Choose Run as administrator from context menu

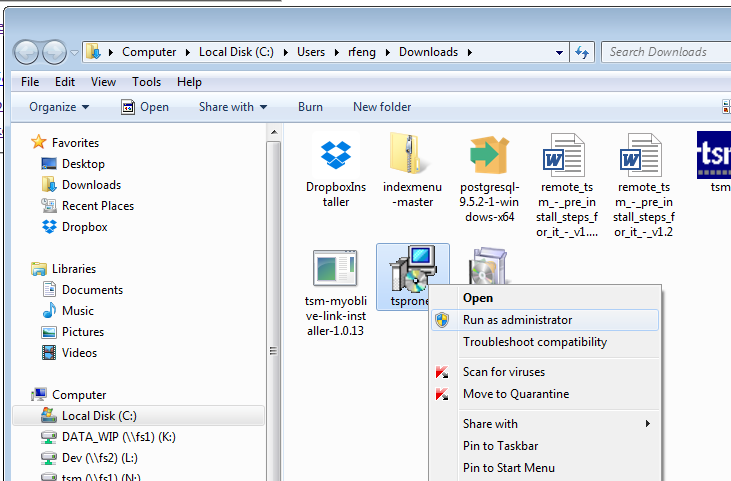point(517,320)
